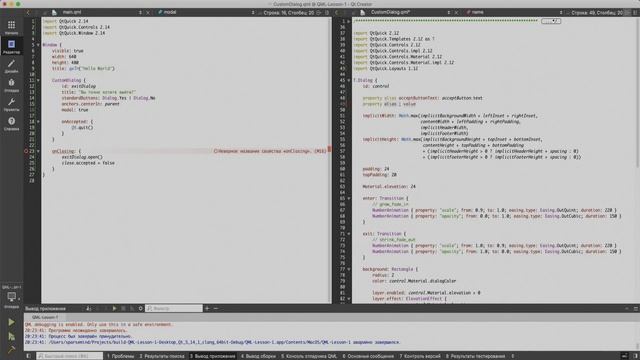Build the project with hammer icon
Image resolution: width=640 pixels, height=360 pixels.
[x=11, y=349]
